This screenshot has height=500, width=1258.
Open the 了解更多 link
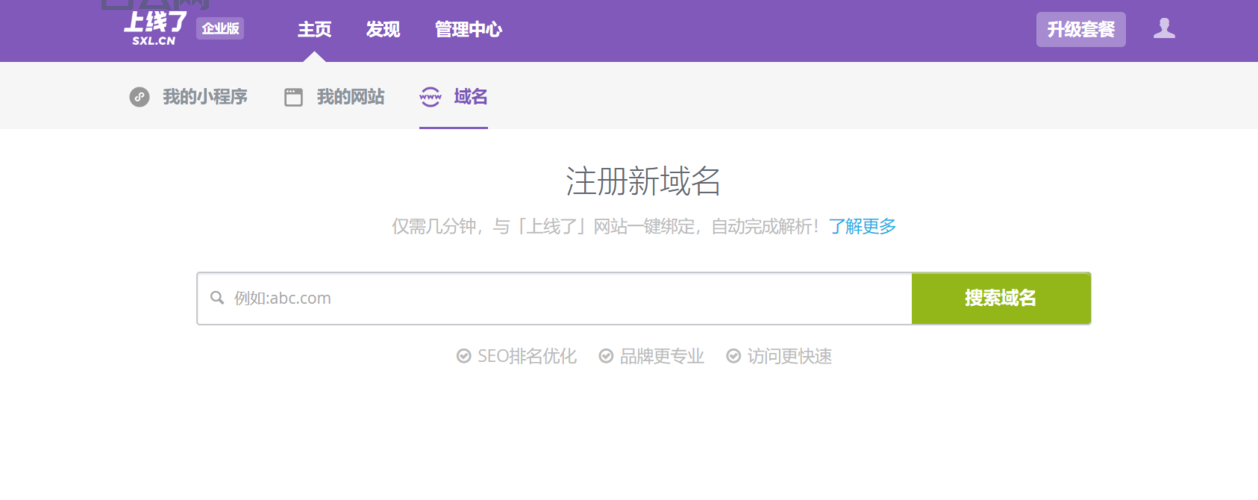point(862,226)
